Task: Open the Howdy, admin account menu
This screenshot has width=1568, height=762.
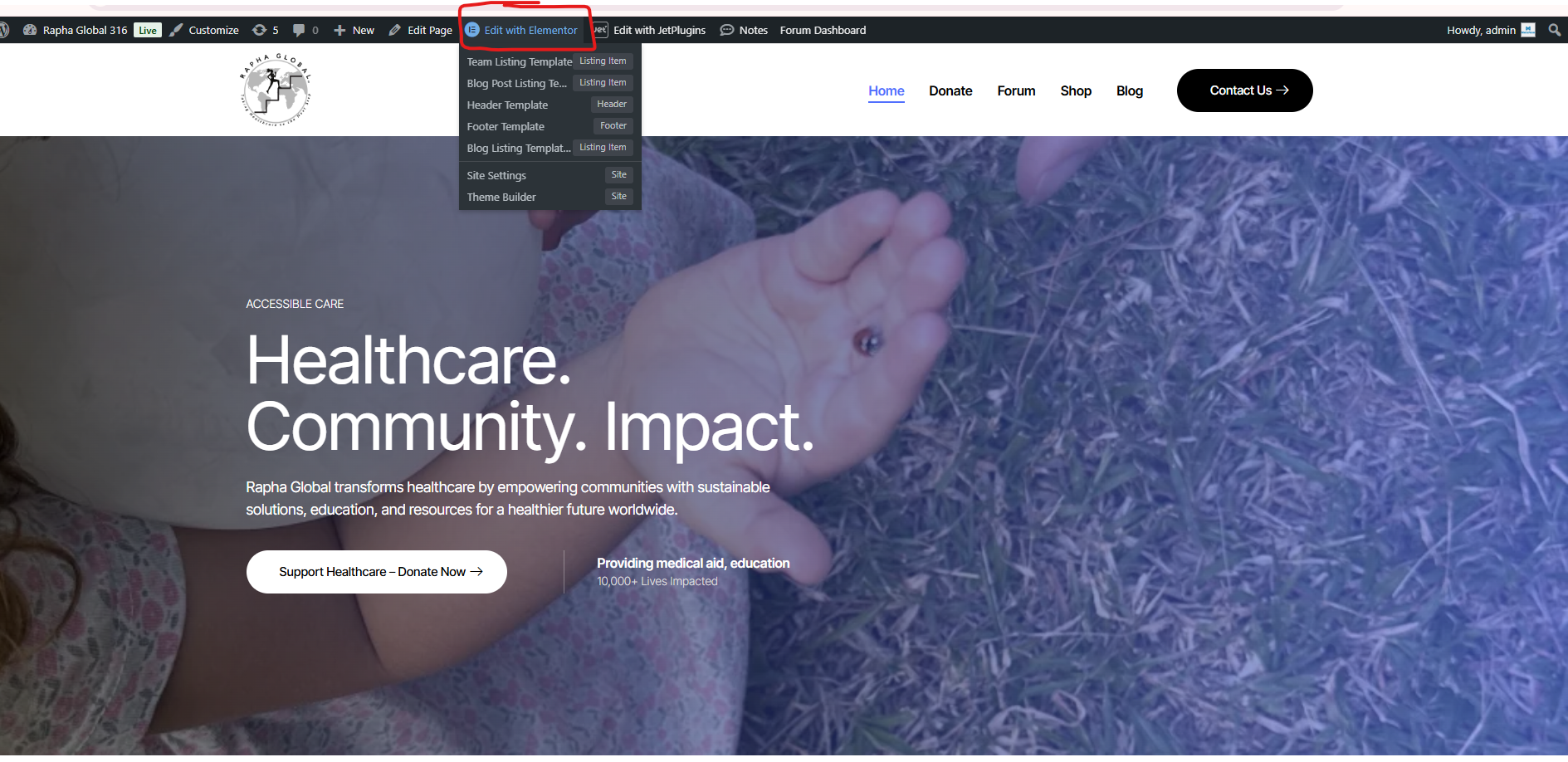Action: pyautogui.click(x=1480, y=30)
